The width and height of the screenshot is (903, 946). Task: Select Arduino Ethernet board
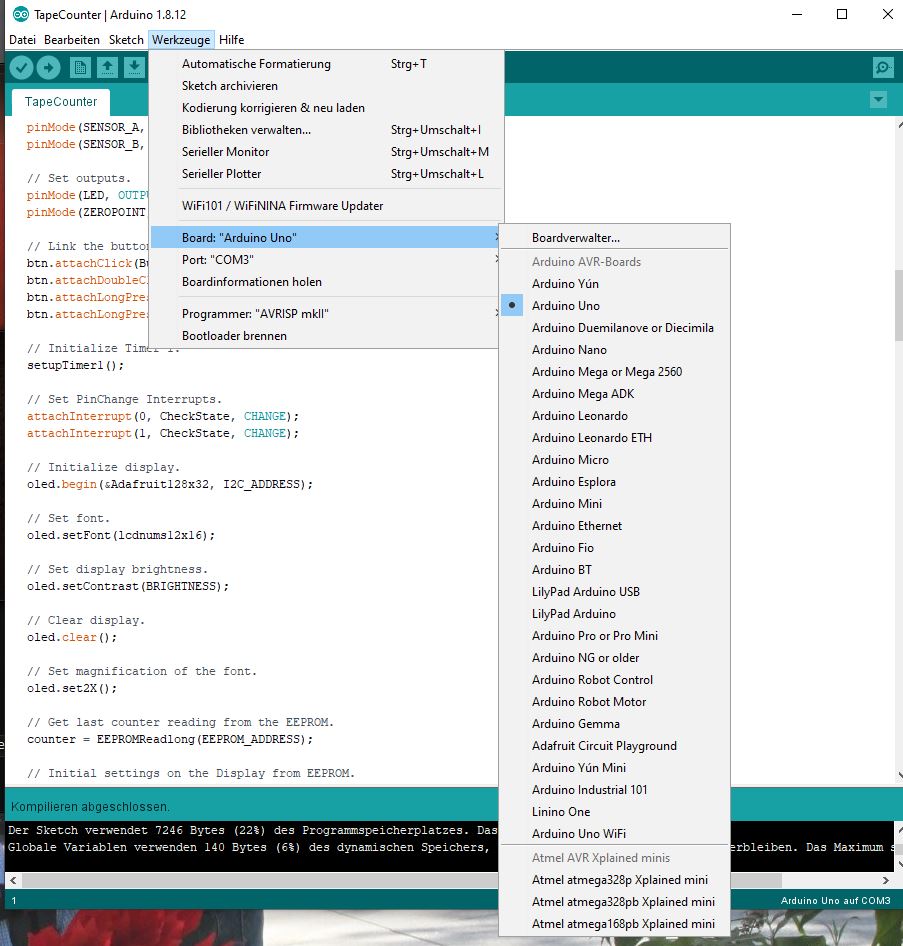615,526
